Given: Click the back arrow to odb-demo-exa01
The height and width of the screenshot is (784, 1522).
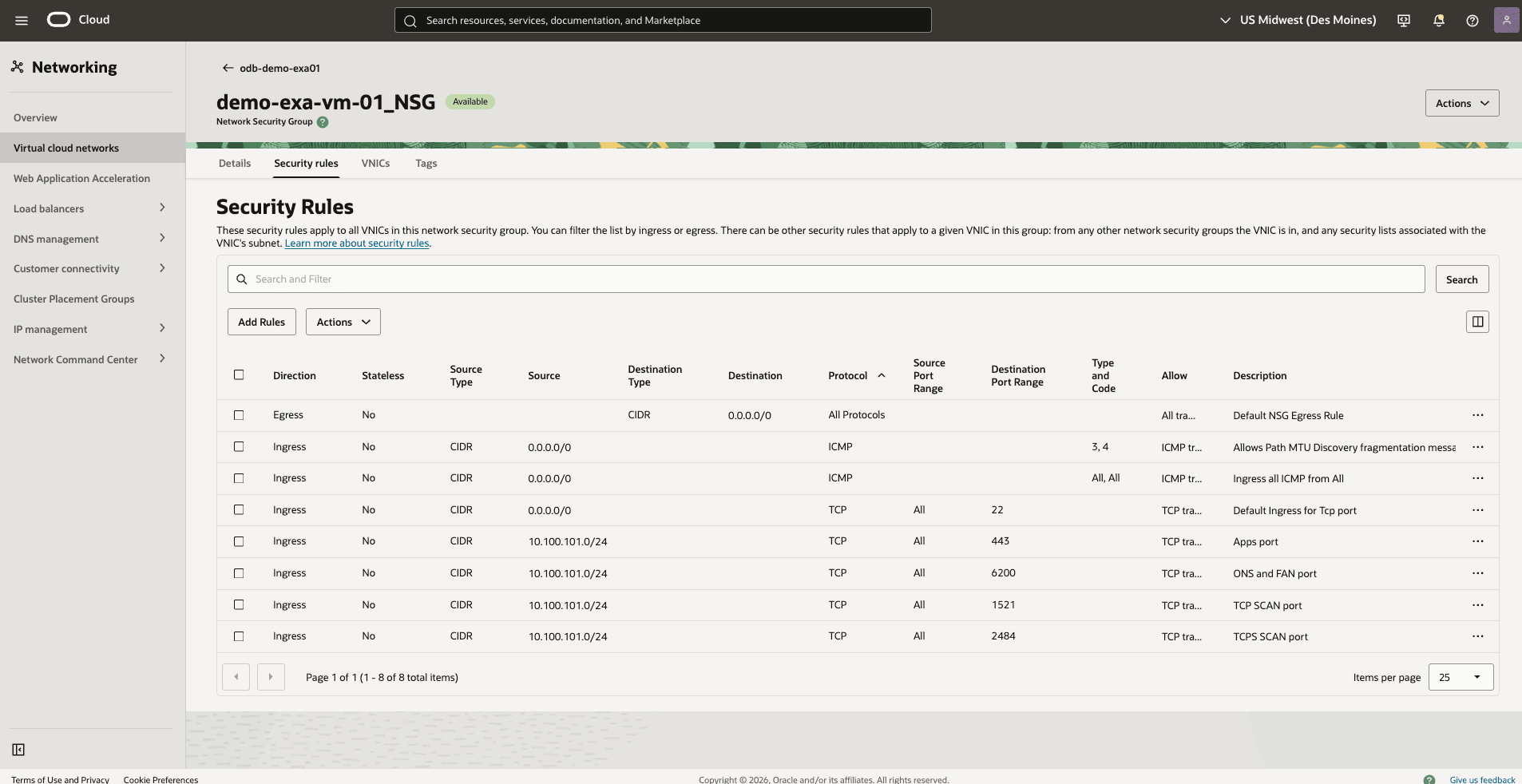Looking at the screenshot, I should click(x=228, y=68).
